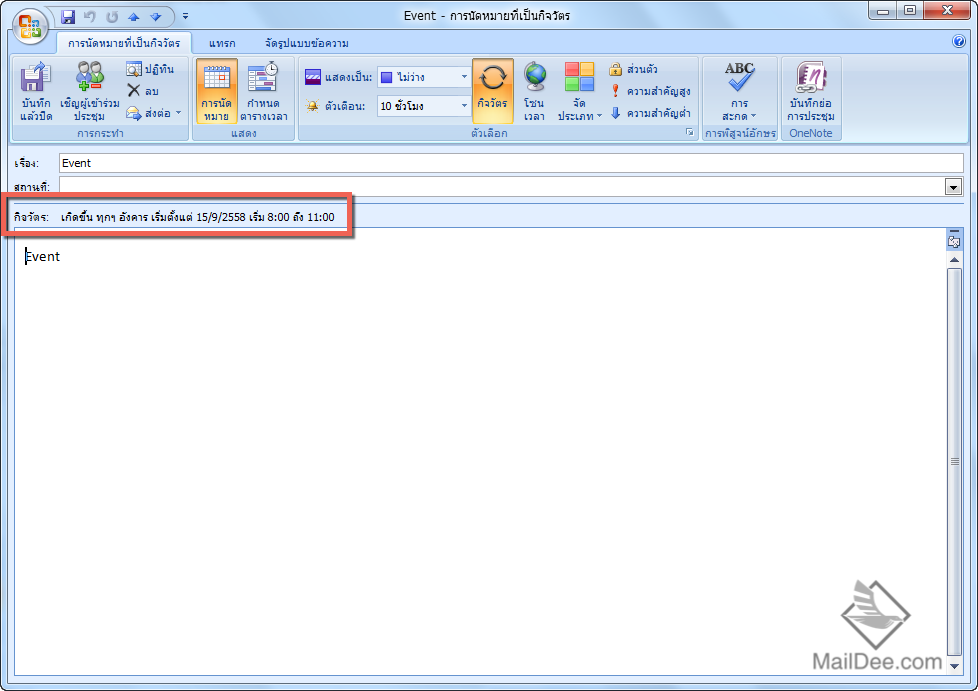Open the Categorize (จัดประเภท) color menu
The height and width of the screenshot is (691, 978).
tap(579, 90)
